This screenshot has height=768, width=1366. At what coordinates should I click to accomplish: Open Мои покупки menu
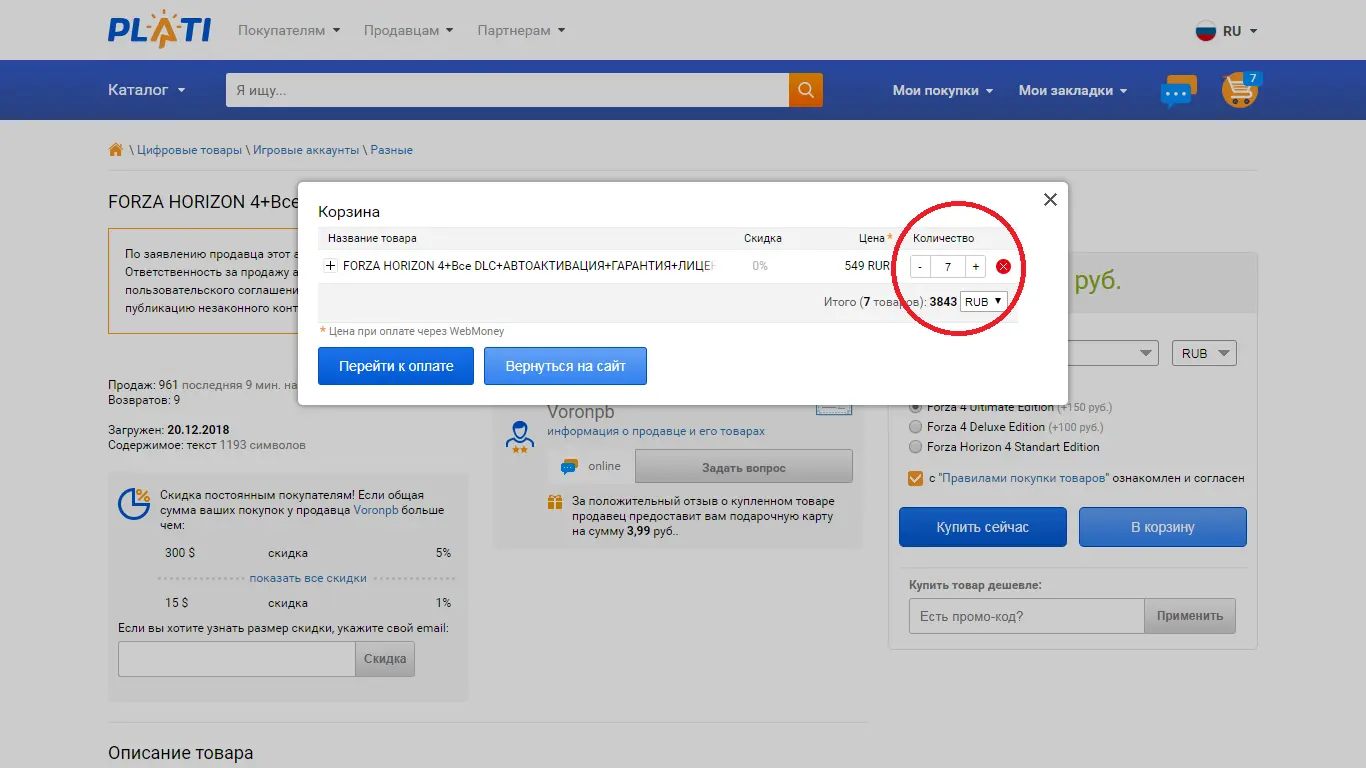point(943,90)
